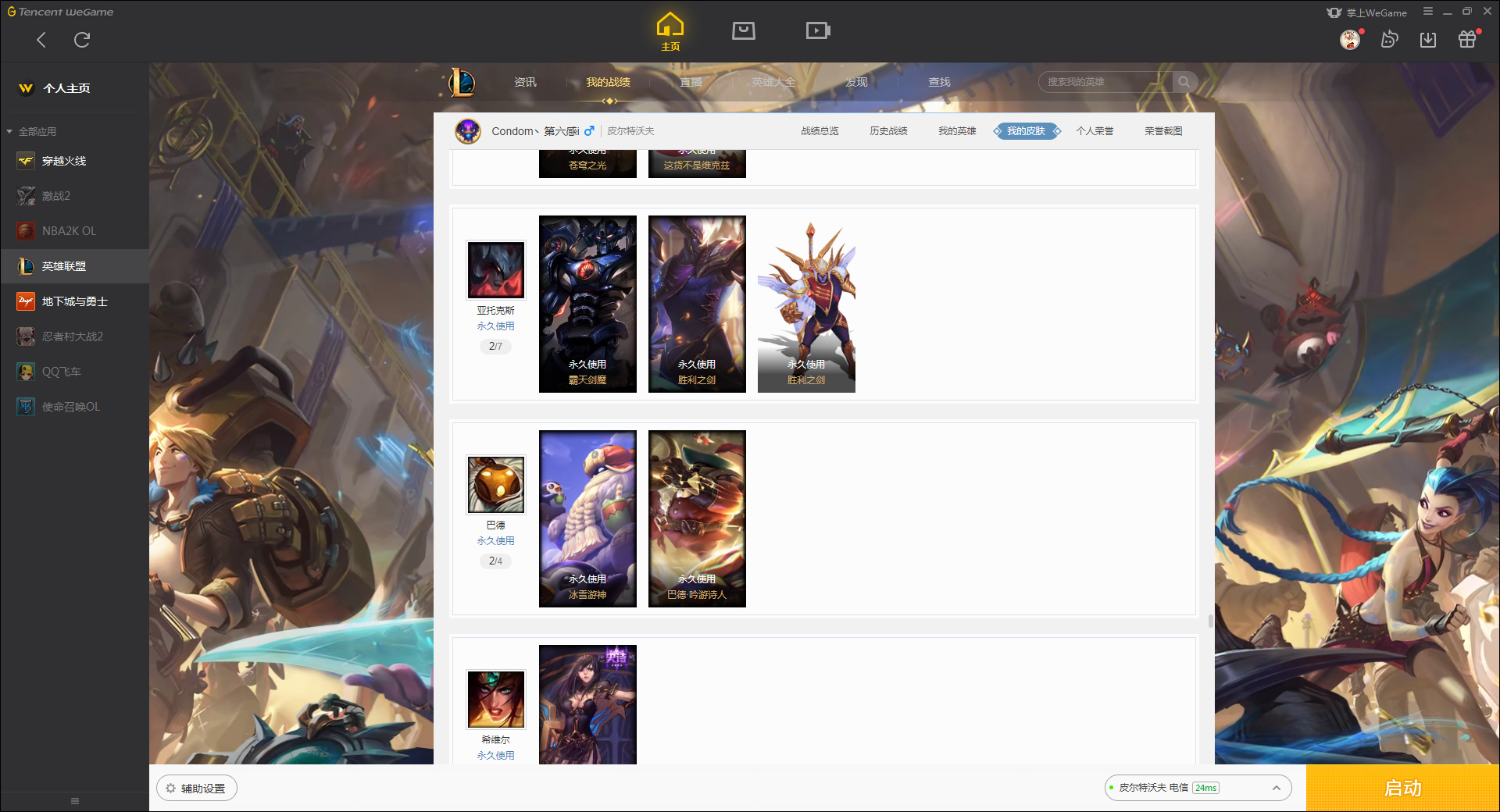Click the 搜索我的英雄 search field
Image resolution: width=1500 pixels, height=812 pixels.
coord(1105,82)
